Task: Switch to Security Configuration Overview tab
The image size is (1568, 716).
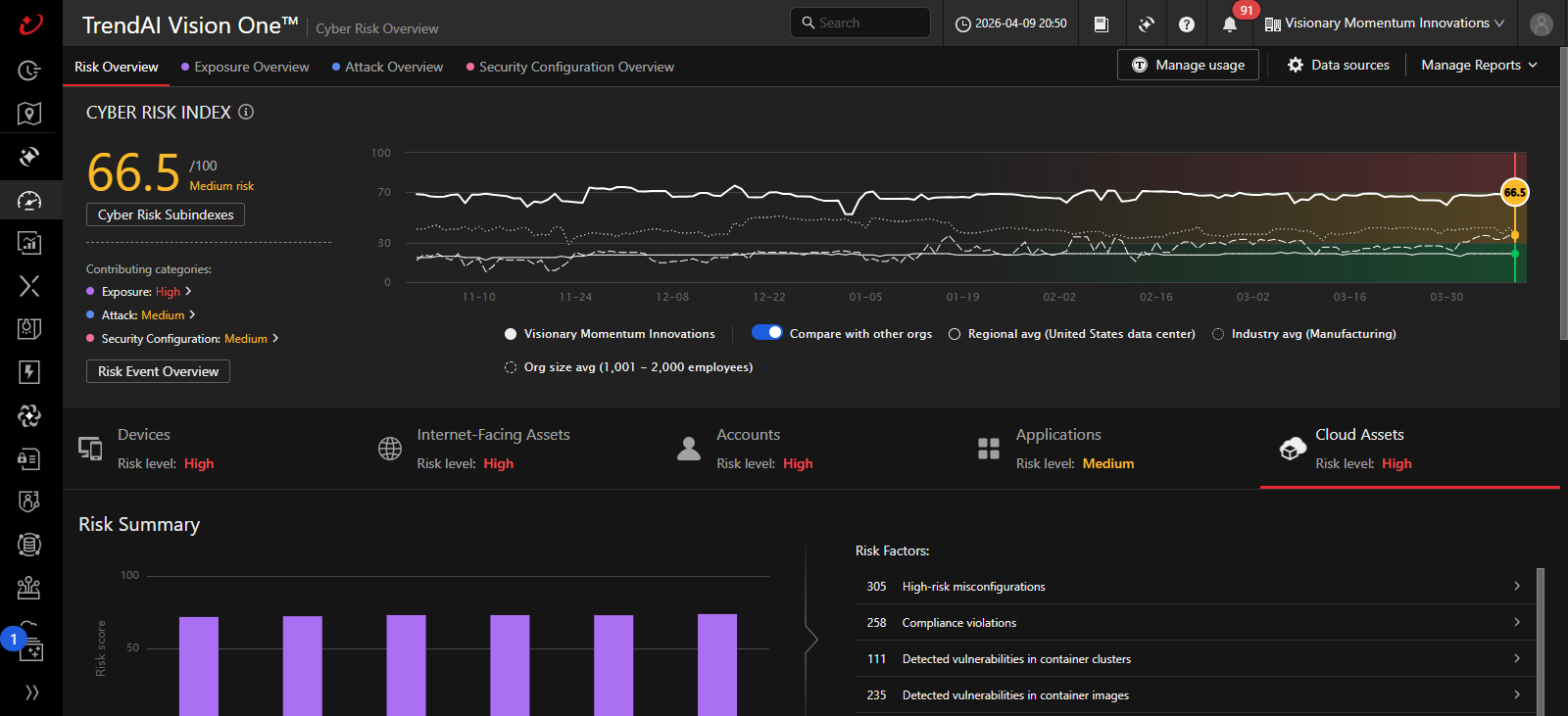Action: [575, 67]
